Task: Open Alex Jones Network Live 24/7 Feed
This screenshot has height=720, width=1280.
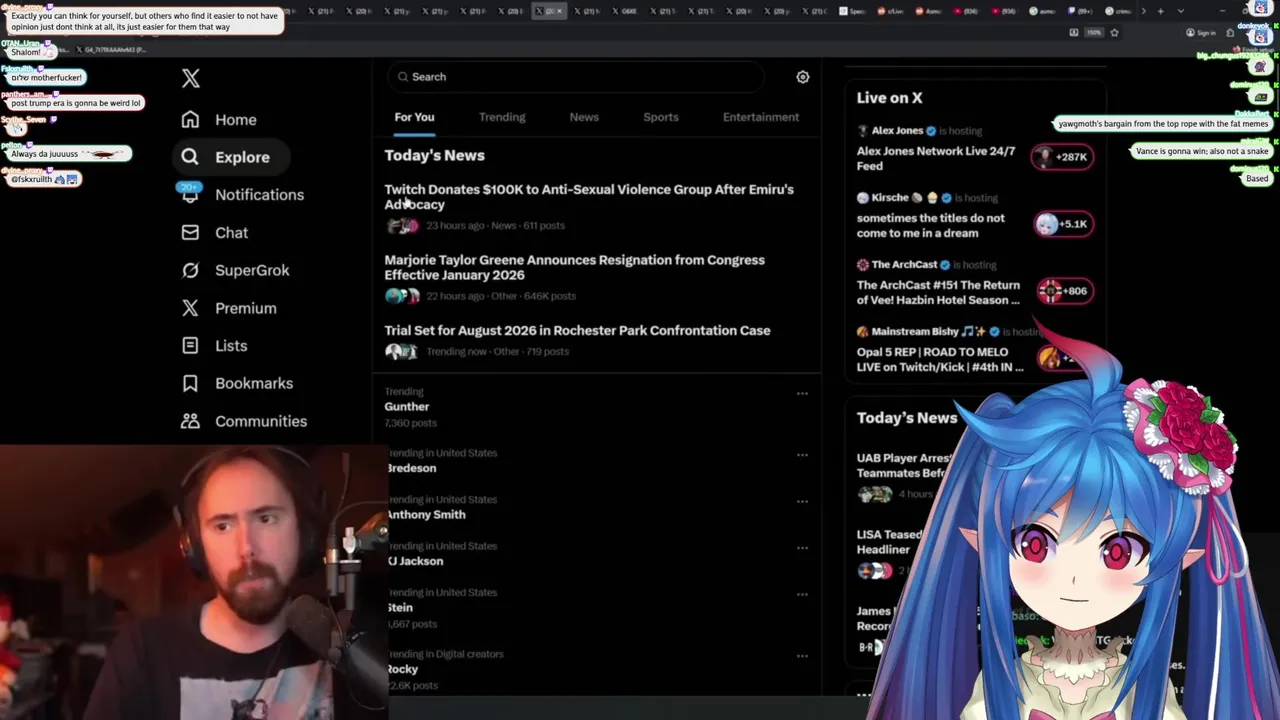Action: coord(936,158)
